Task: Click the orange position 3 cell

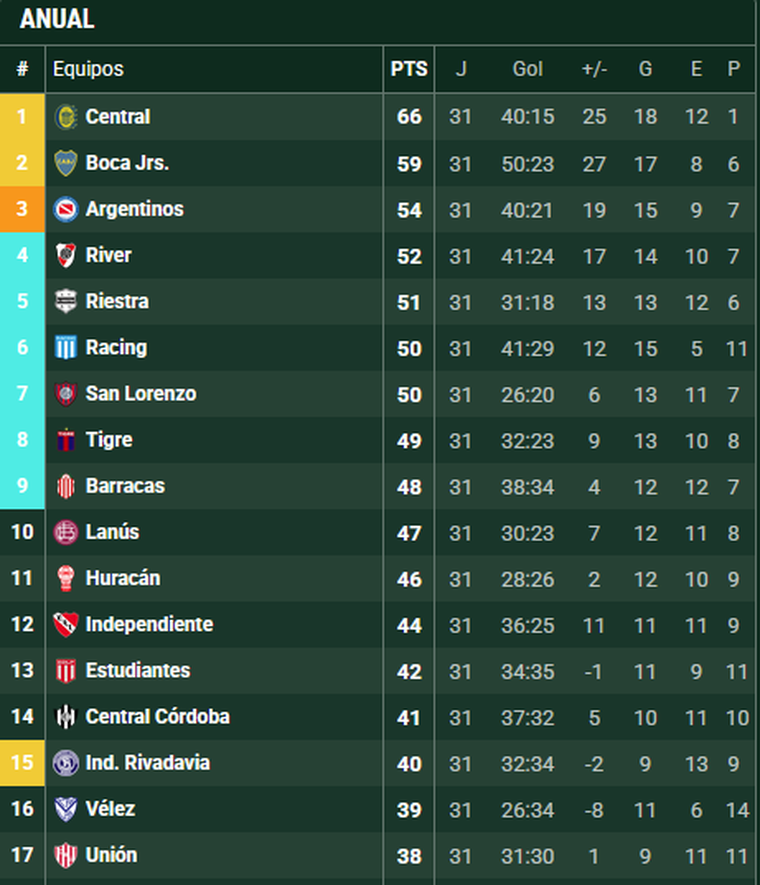Action: tap(22, 209)
